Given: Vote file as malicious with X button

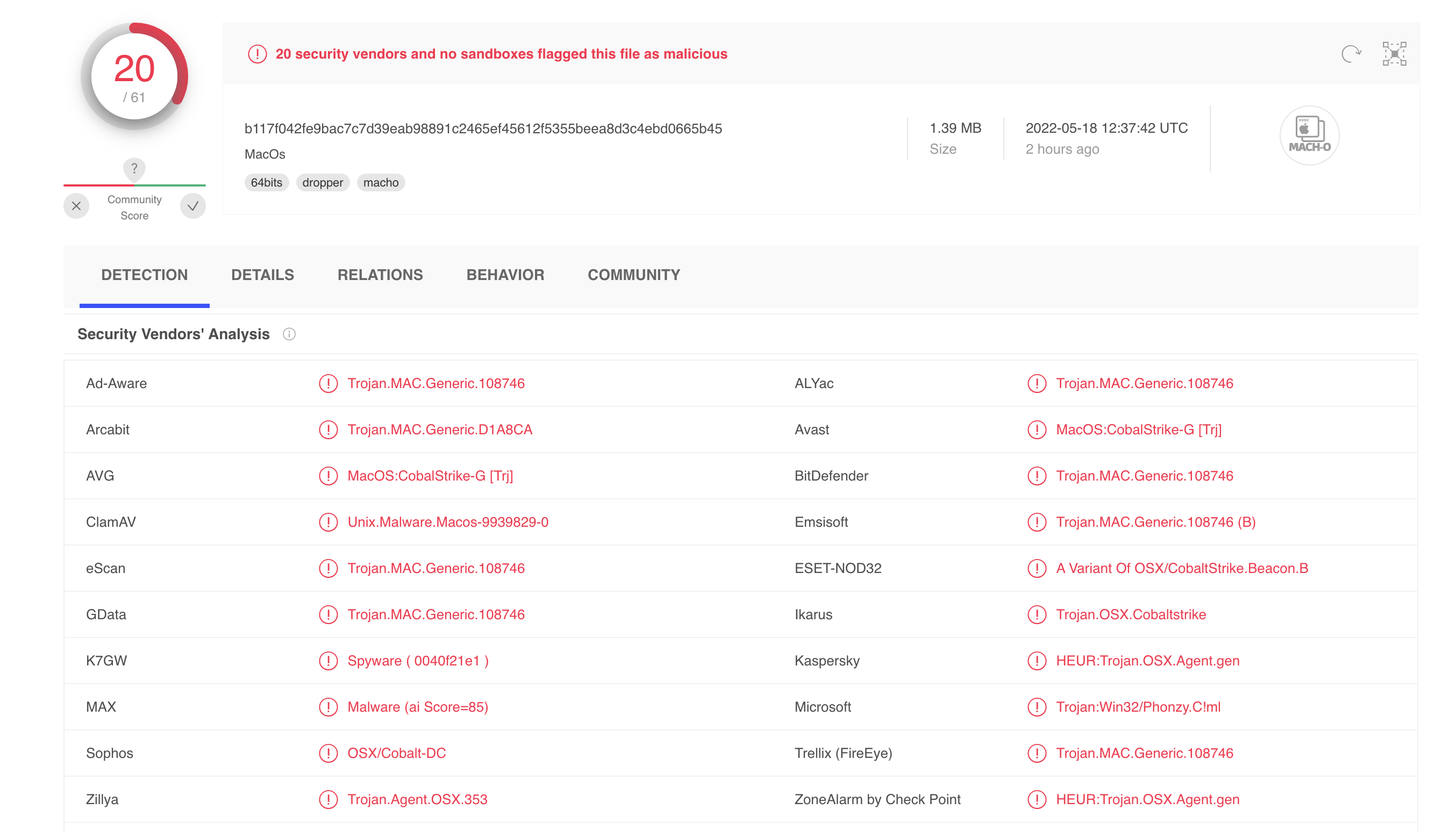Looking at the screenshot, I should pyautogui.click(x=76, y=206).
